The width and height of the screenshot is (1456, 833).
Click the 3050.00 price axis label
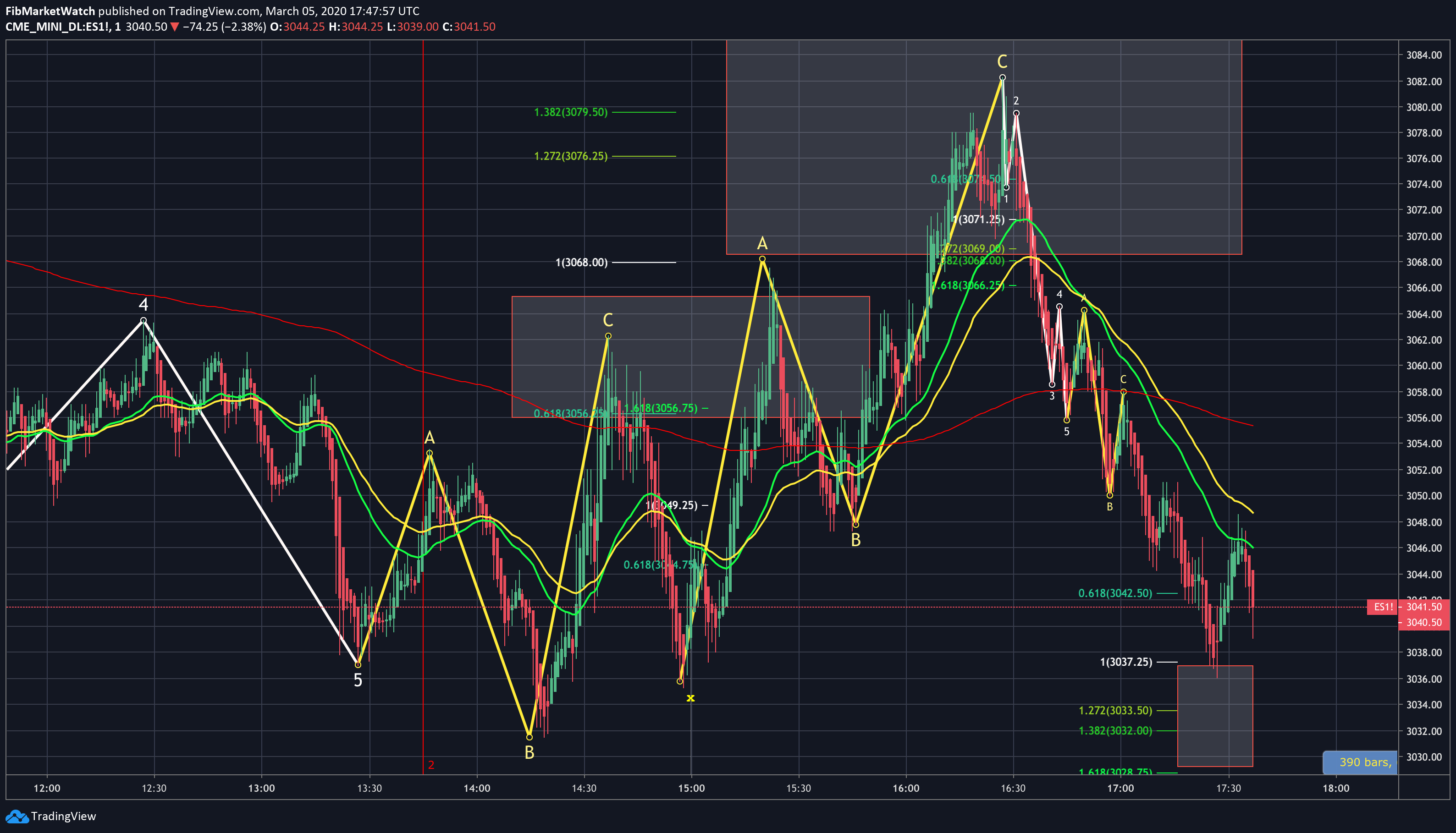(1424, 495)
